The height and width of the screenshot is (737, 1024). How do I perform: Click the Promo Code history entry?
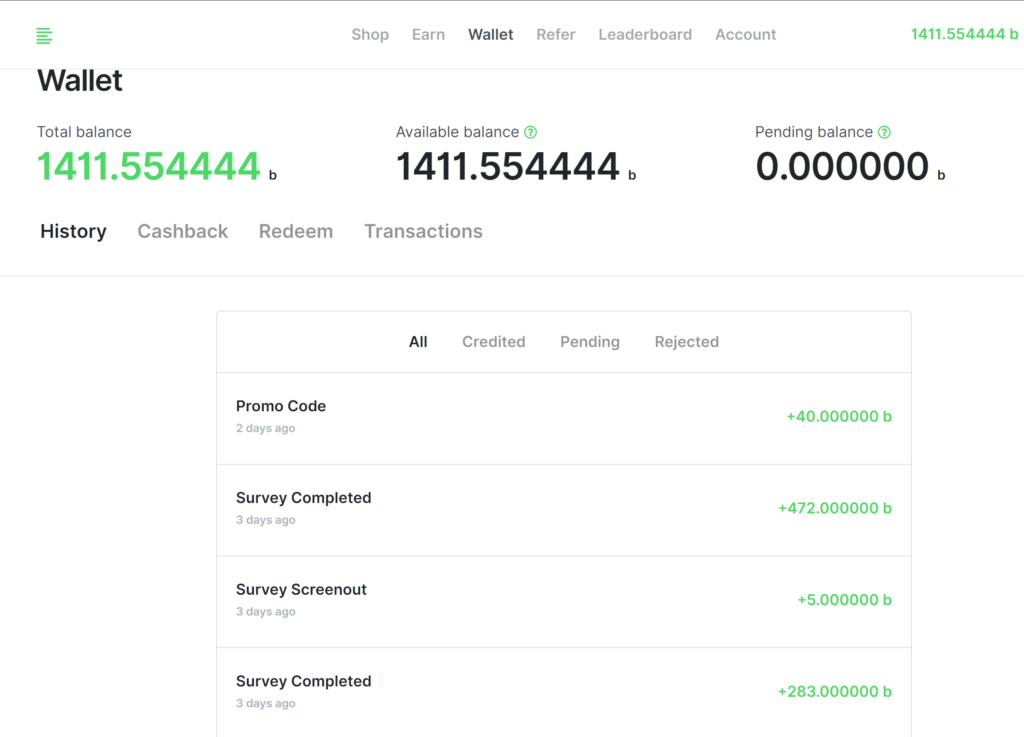coord(563,417)
